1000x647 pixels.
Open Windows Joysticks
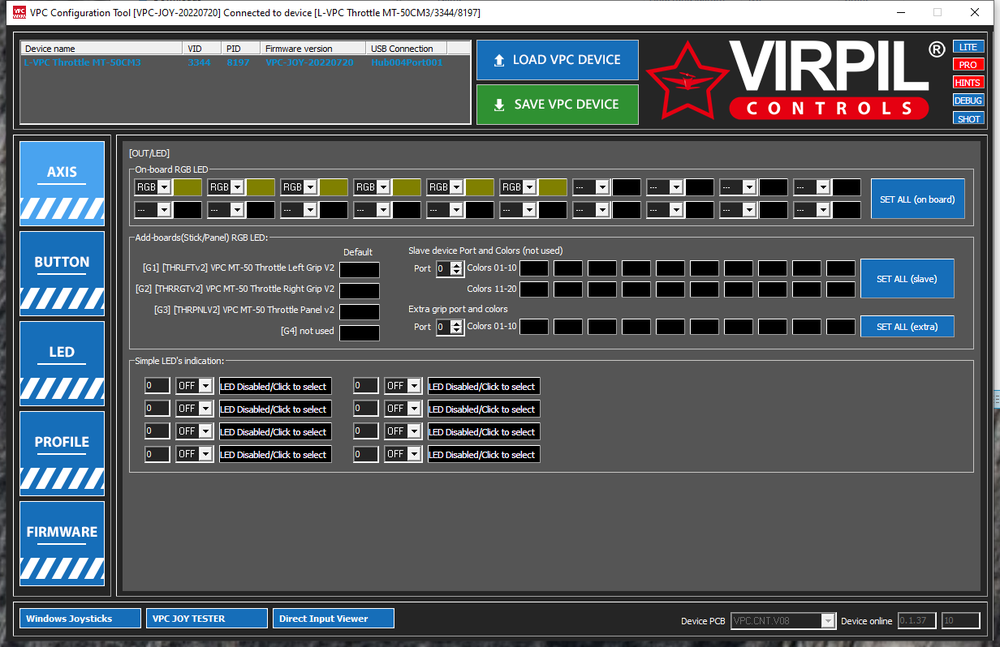tap(80, 618)
